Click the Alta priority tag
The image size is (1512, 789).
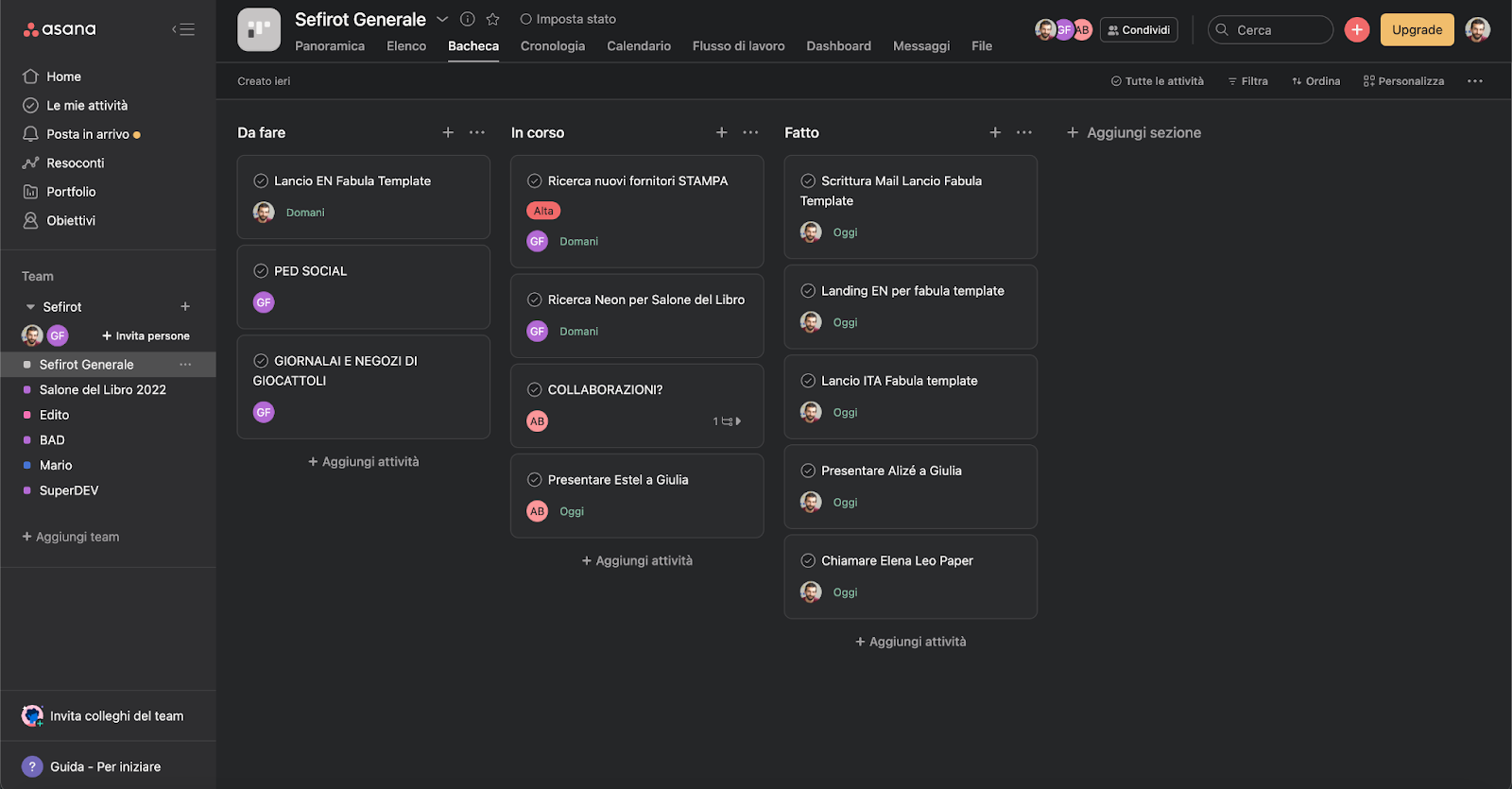[543, 211]
